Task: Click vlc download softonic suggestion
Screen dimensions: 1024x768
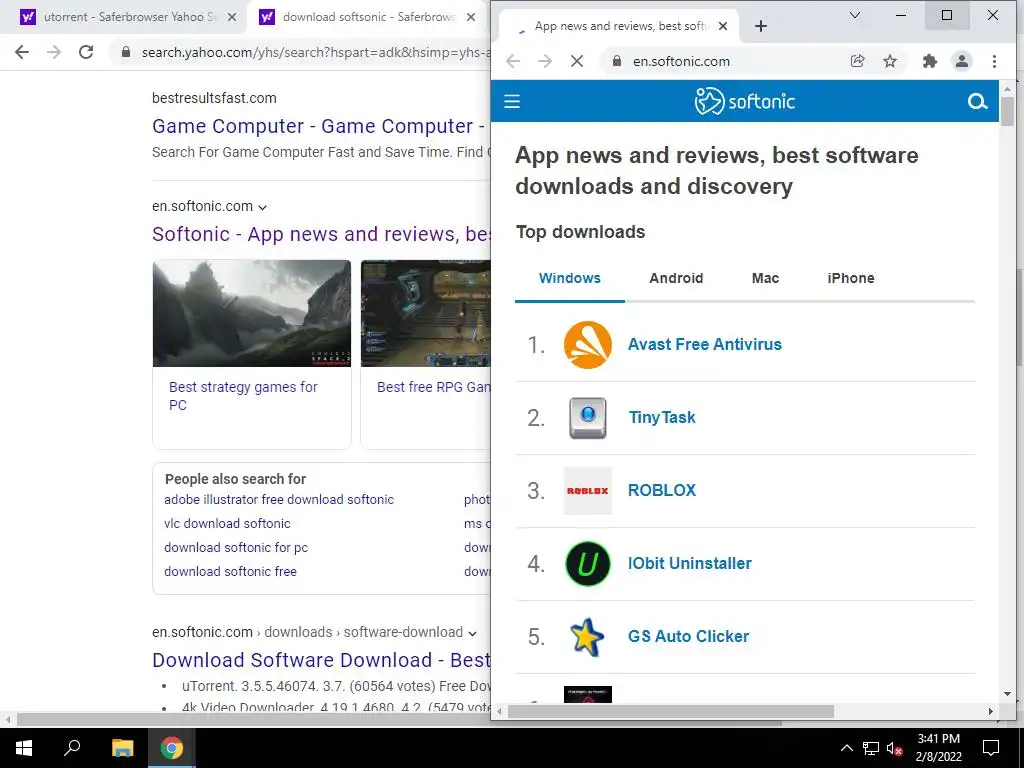Action: [x=227, y=524]
